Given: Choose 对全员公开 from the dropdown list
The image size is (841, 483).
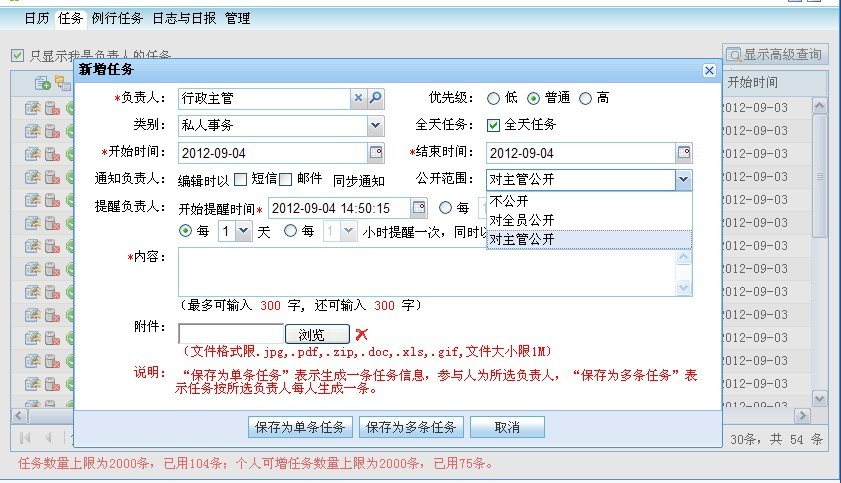Looking at the screenshot, I should coord(522,220).
